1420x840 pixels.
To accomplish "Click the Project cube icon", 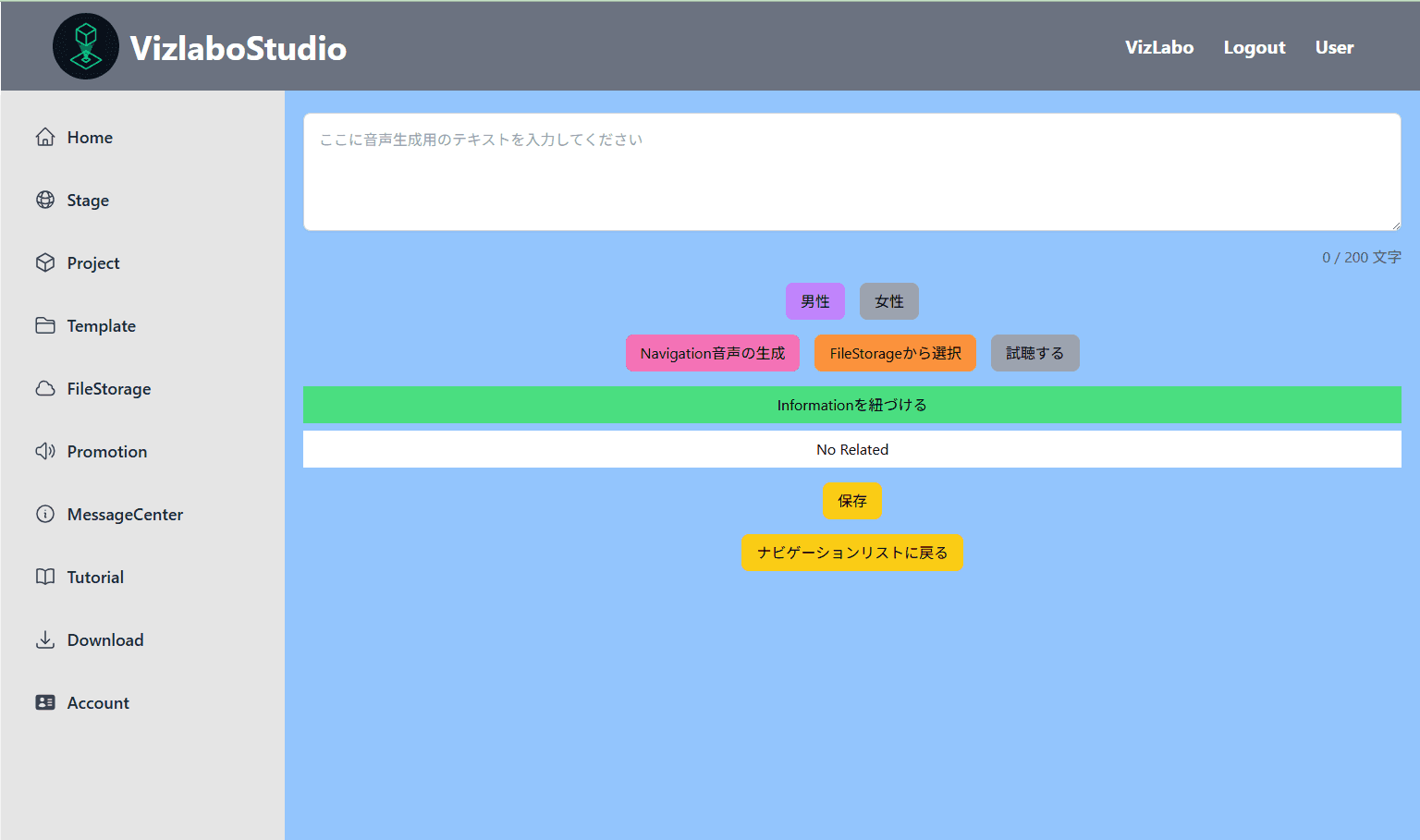I will pos(45,262).
